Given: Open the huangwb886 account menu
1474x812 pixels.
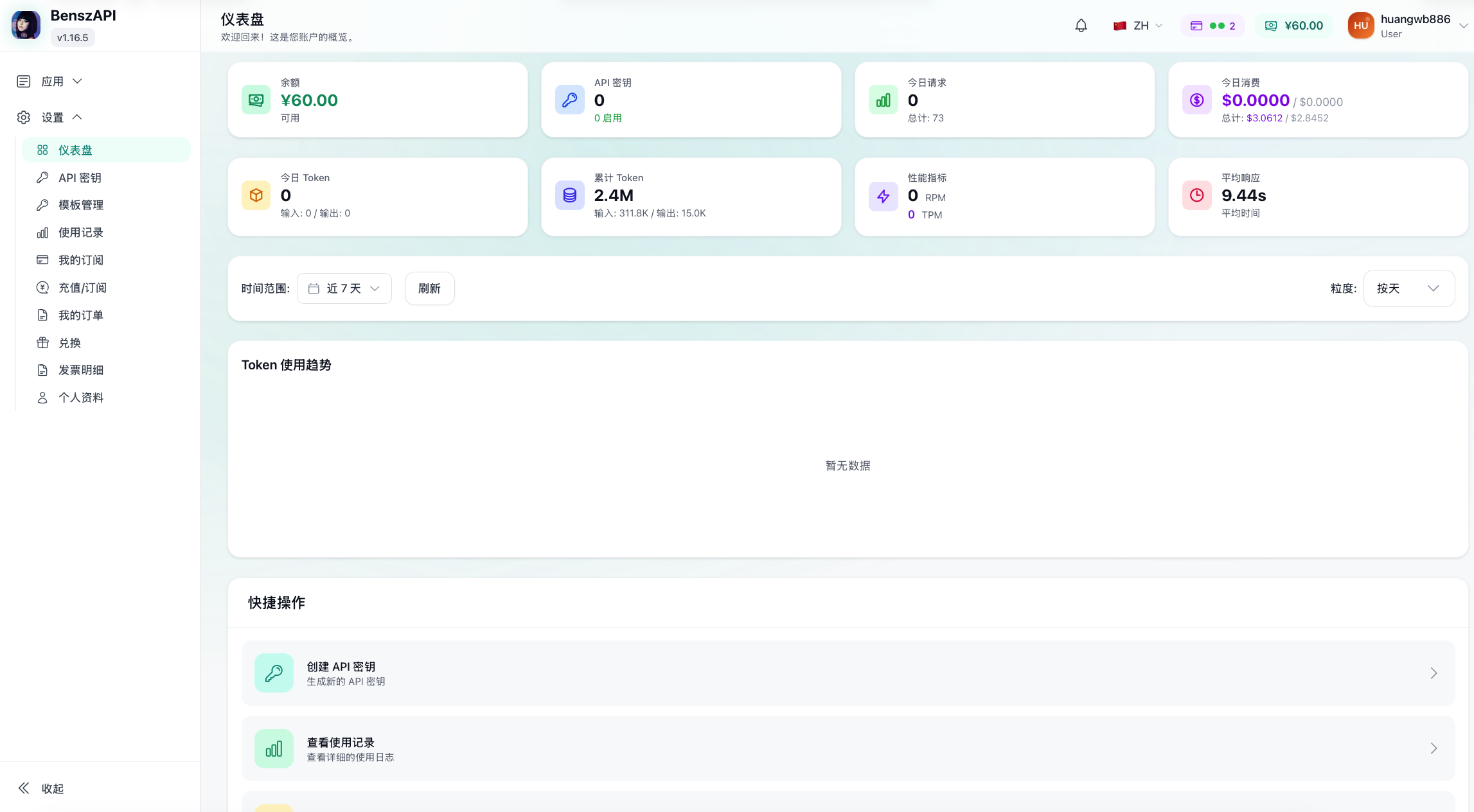Looking at the screenshot, I should click(x=1407, y=26).
